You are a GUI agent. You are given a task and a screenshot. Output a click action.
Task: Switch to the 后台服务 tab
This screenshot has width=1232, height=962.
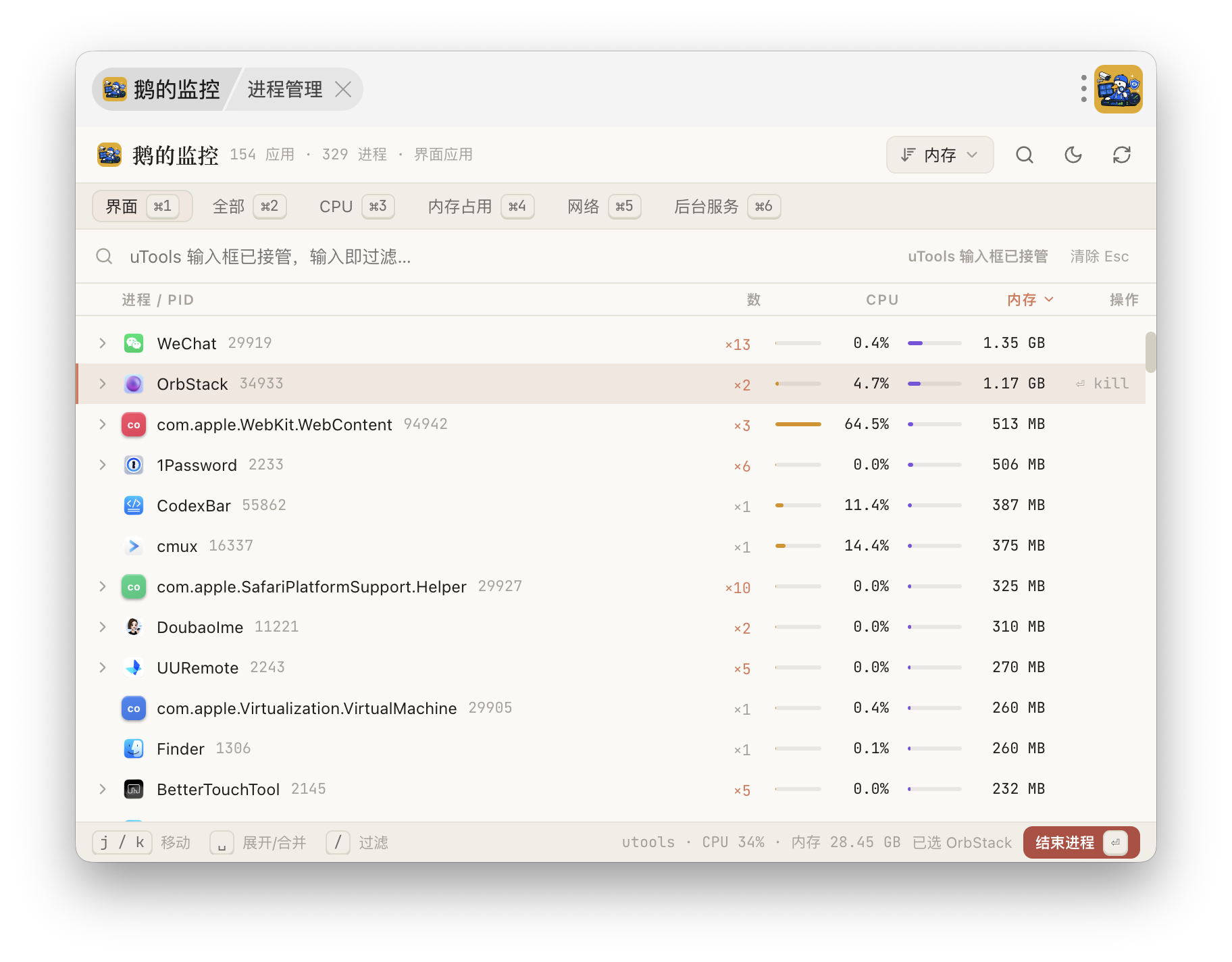pyautogui.click(x=727, y=206)
